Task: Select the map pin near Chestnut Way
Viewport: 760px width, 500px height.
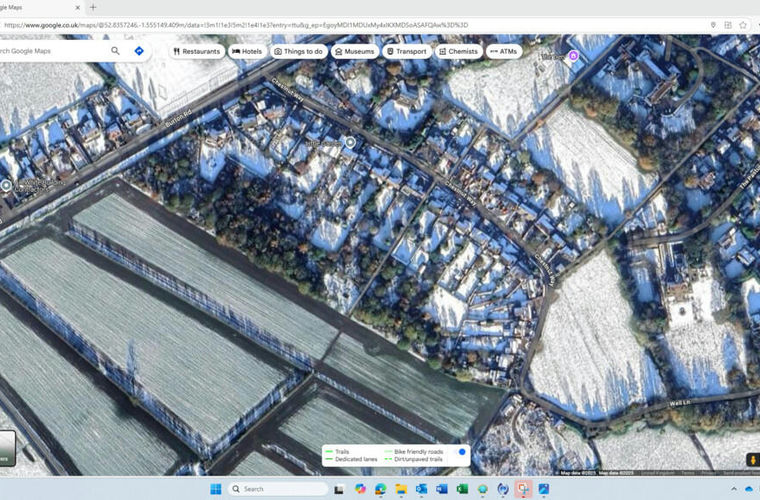Action: 350,143
